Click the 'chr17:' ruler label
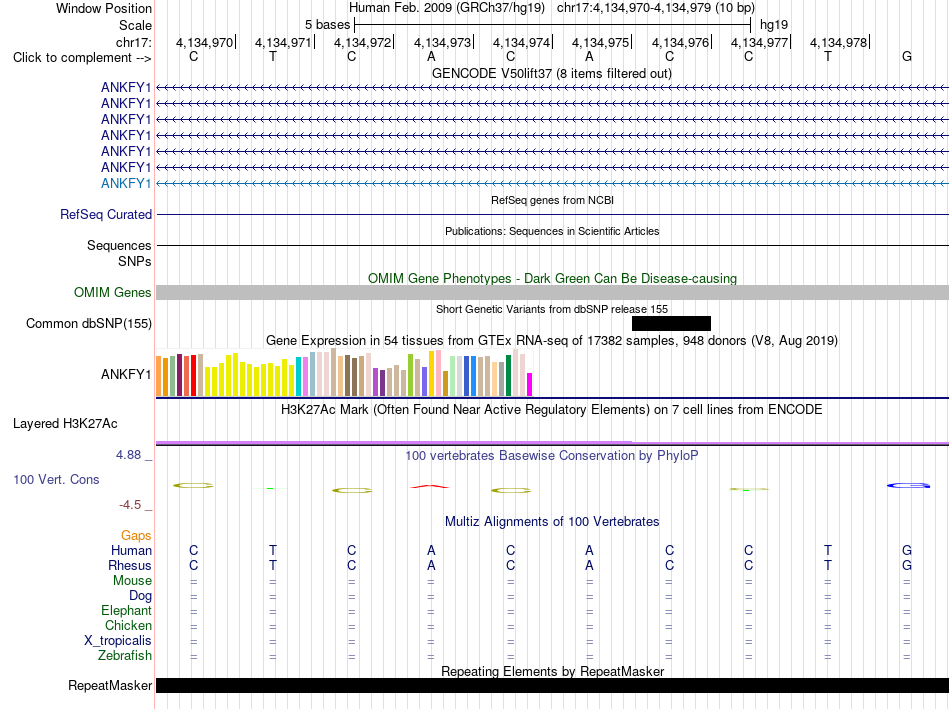The image size is (950, 709). pos(134,42)
